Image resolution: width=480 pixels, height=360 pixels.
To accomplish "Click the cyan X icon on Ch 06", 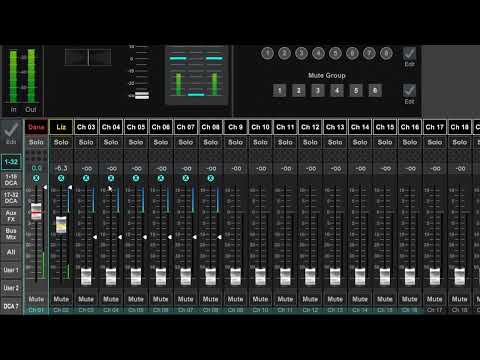I will [x=161, y=178].
